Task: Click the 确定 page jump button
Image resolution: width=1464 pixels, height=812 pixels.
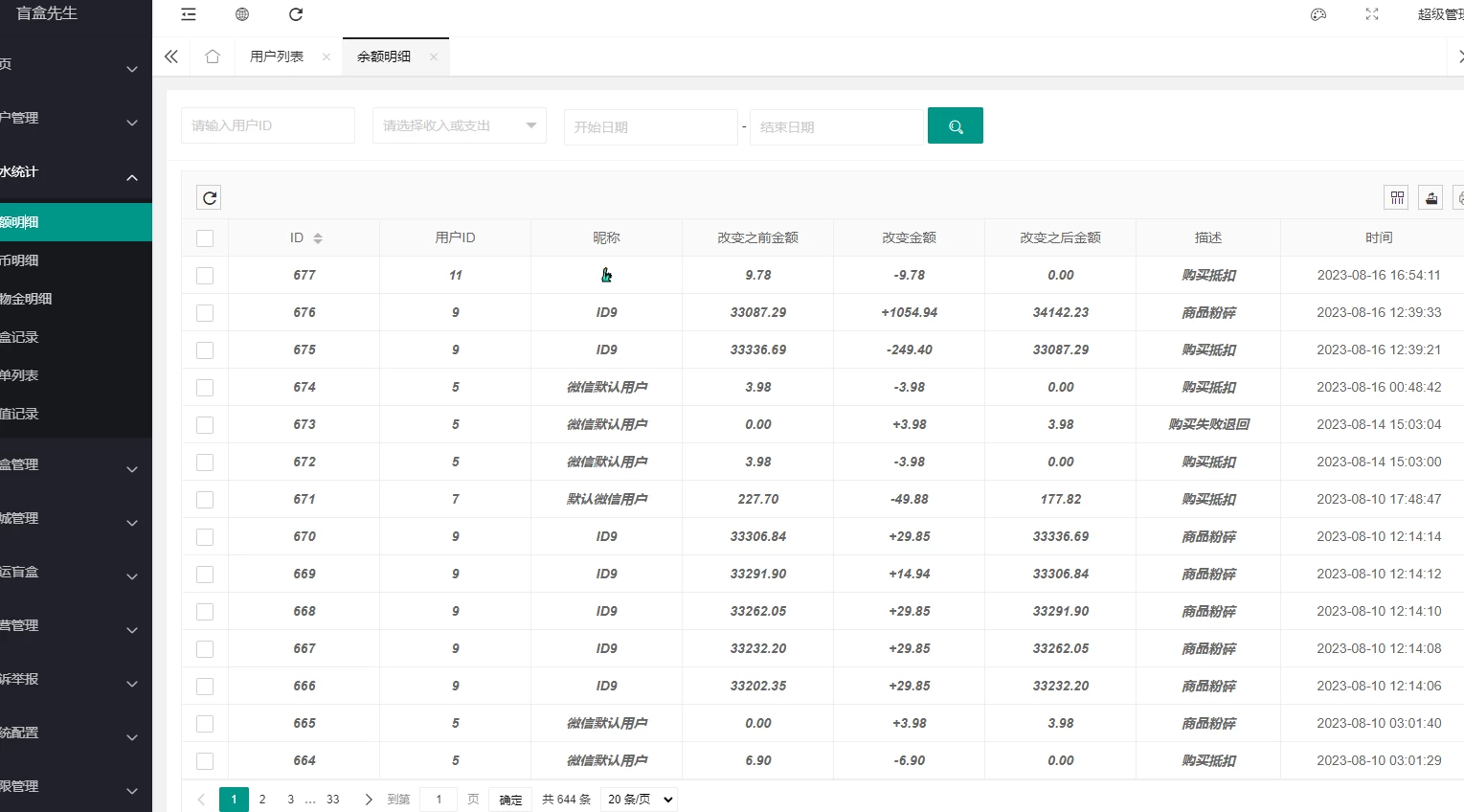Action: [x=510, y=800]
